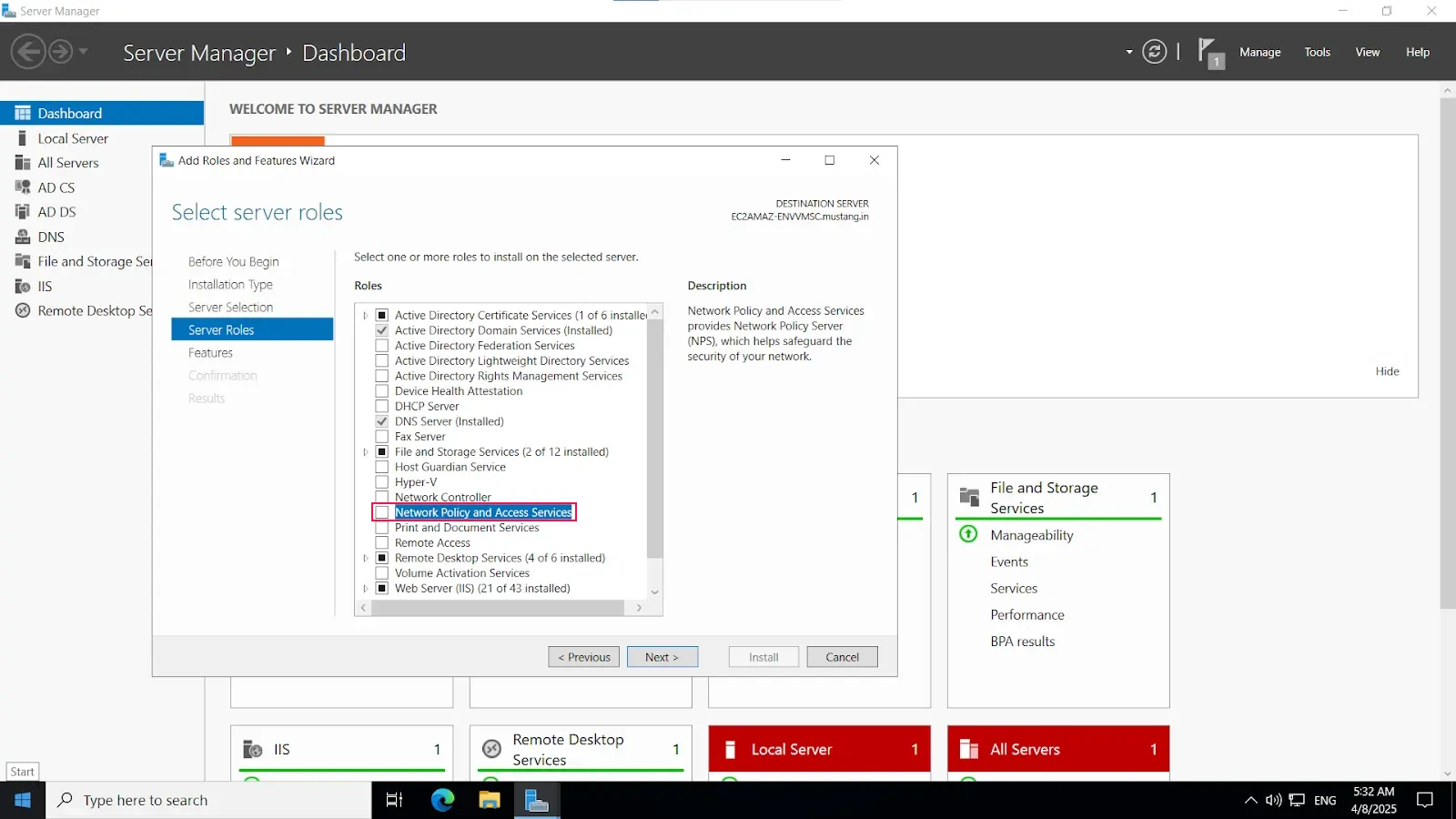Viewport: 1456px width, 819px height.
Task: Click the Roles list vertical scrollbar
Action: tap(654, 438)
